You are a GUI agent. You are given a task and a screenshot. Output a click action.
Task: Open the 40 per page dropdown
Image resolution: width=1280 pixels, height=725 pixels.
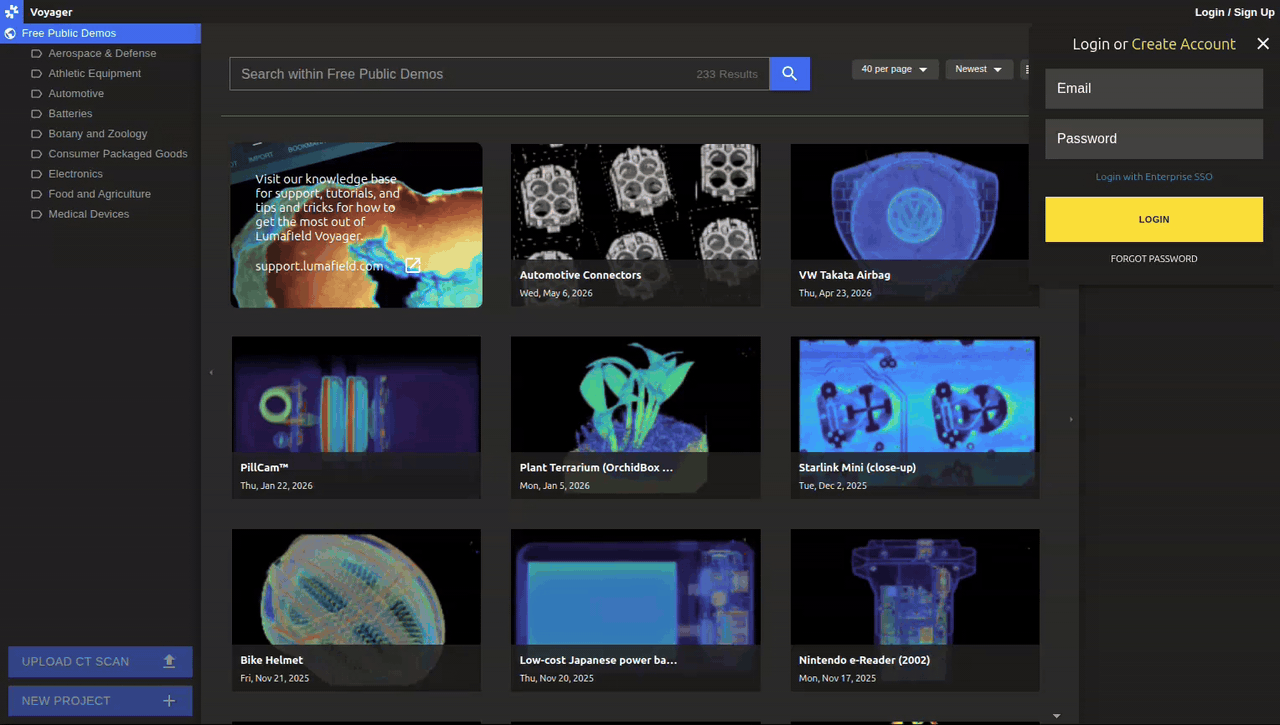click(x=895, y=69)
